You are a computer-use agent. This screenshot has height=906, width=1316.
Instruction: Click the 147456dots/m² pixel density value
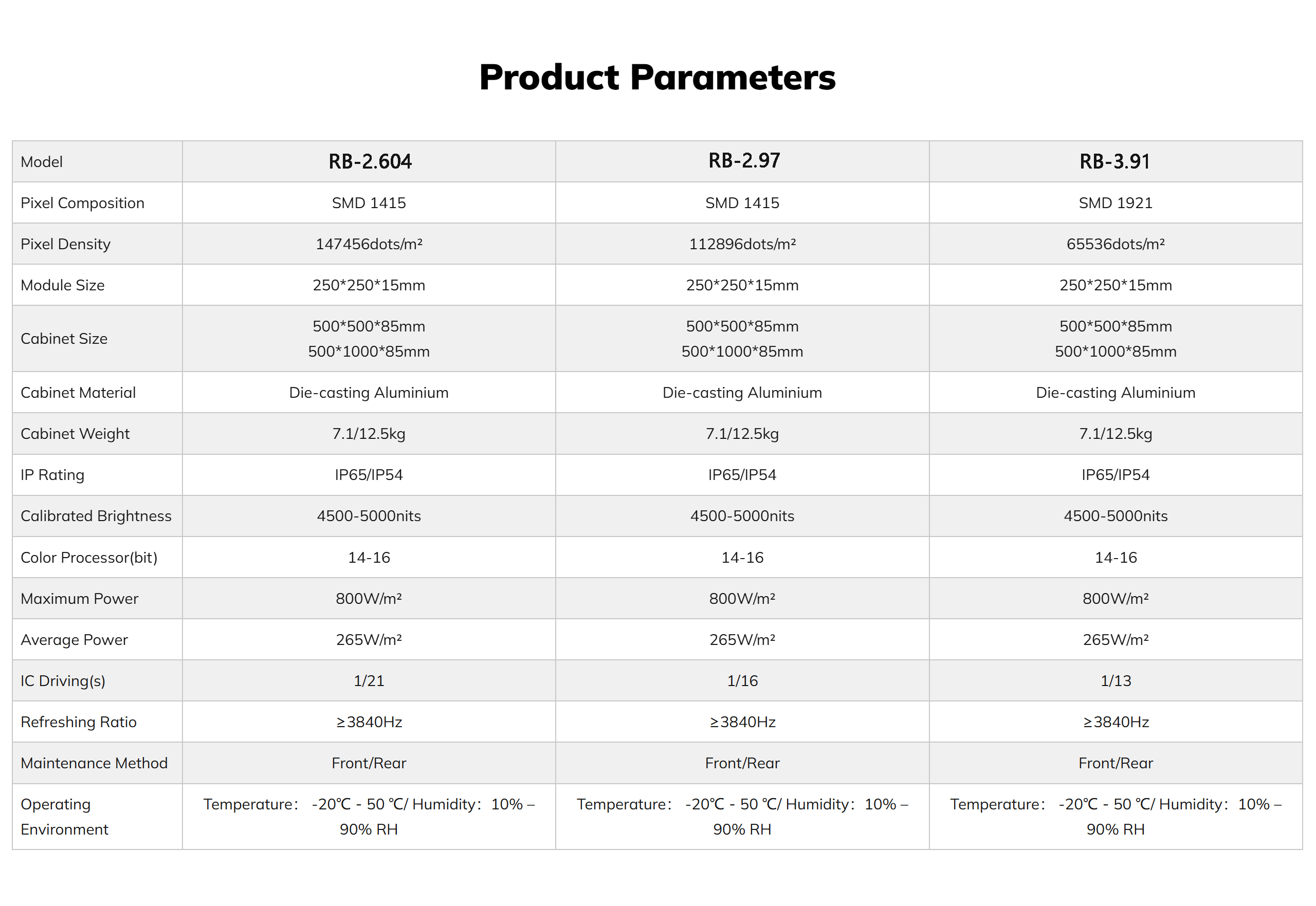[x=369, y=244]
